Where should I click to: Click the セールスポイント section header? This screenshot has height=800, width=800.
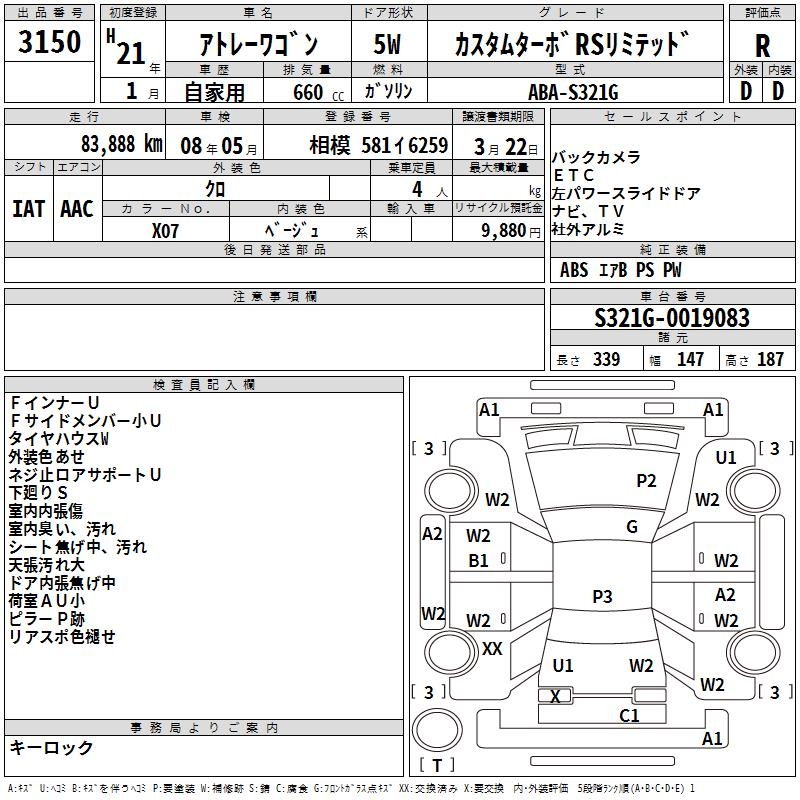pyautogui.click(x=672, y=116)
